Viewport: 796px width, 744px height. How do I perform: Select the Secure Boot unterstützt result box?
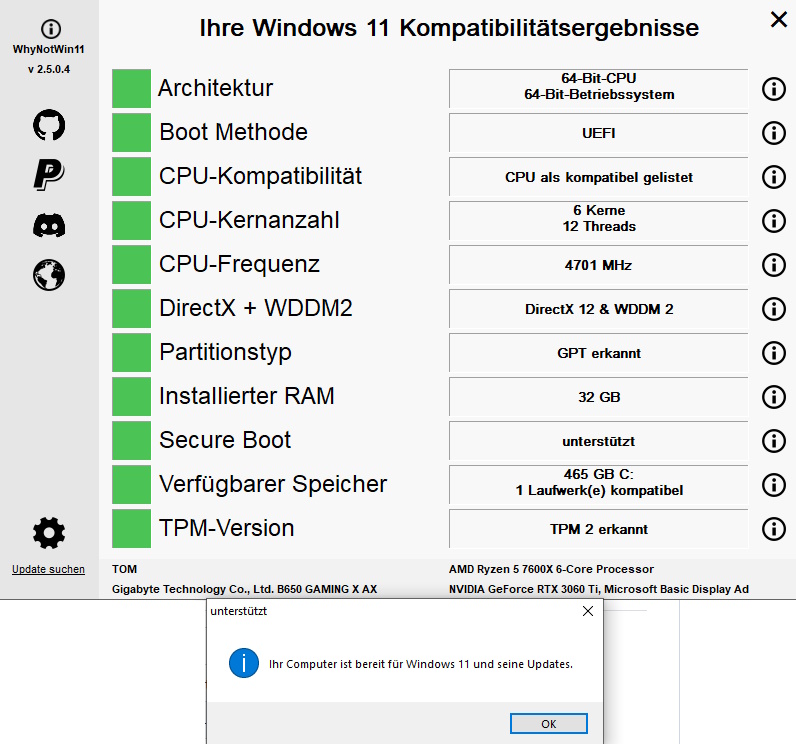[599, 441]
